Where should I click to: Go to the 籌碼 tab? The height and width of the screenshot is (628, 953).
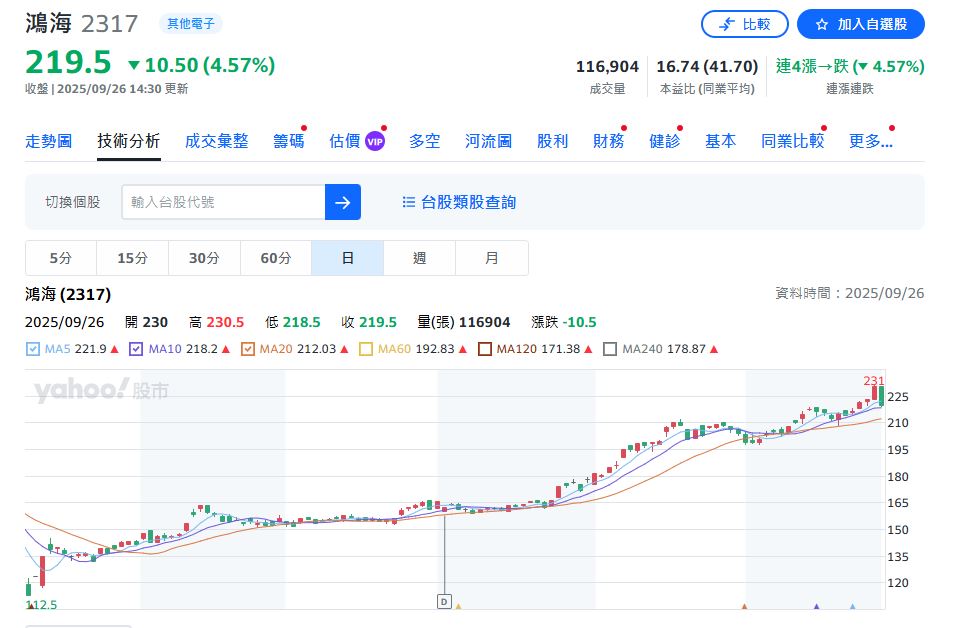pyautogui.click(x=289, y=141)
